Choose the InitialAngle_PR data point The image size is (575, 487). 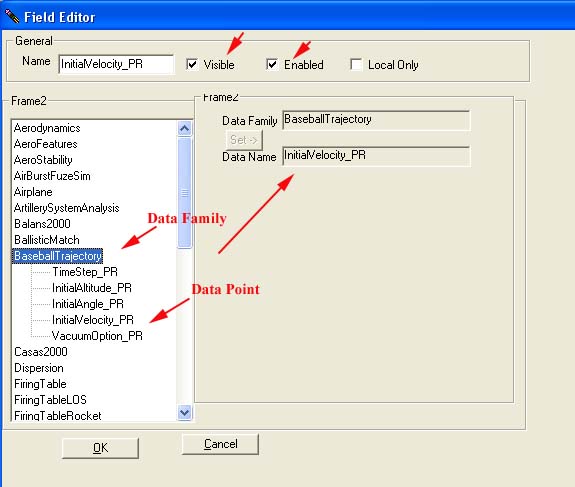(x=88, y=304)
